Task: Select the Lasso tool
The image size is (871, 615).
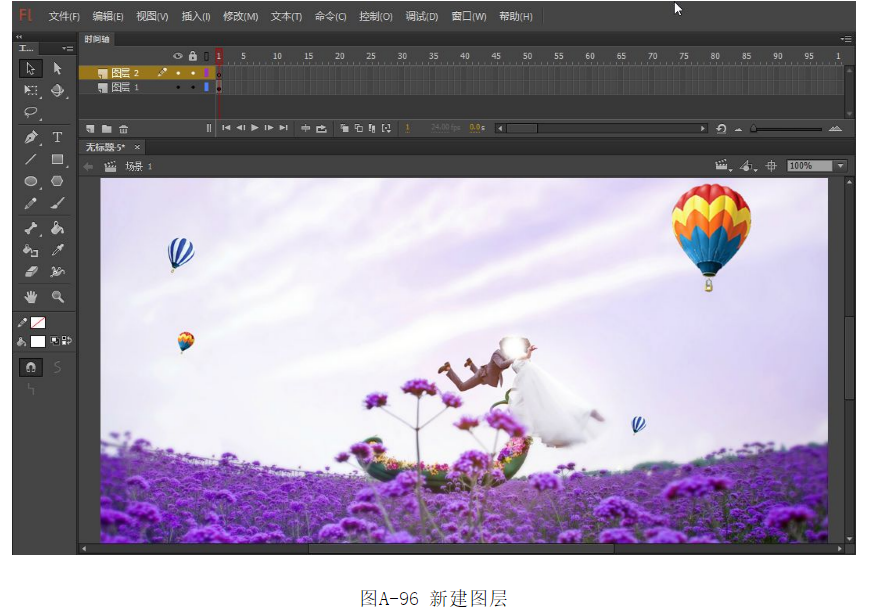Action: click(31, 113)
